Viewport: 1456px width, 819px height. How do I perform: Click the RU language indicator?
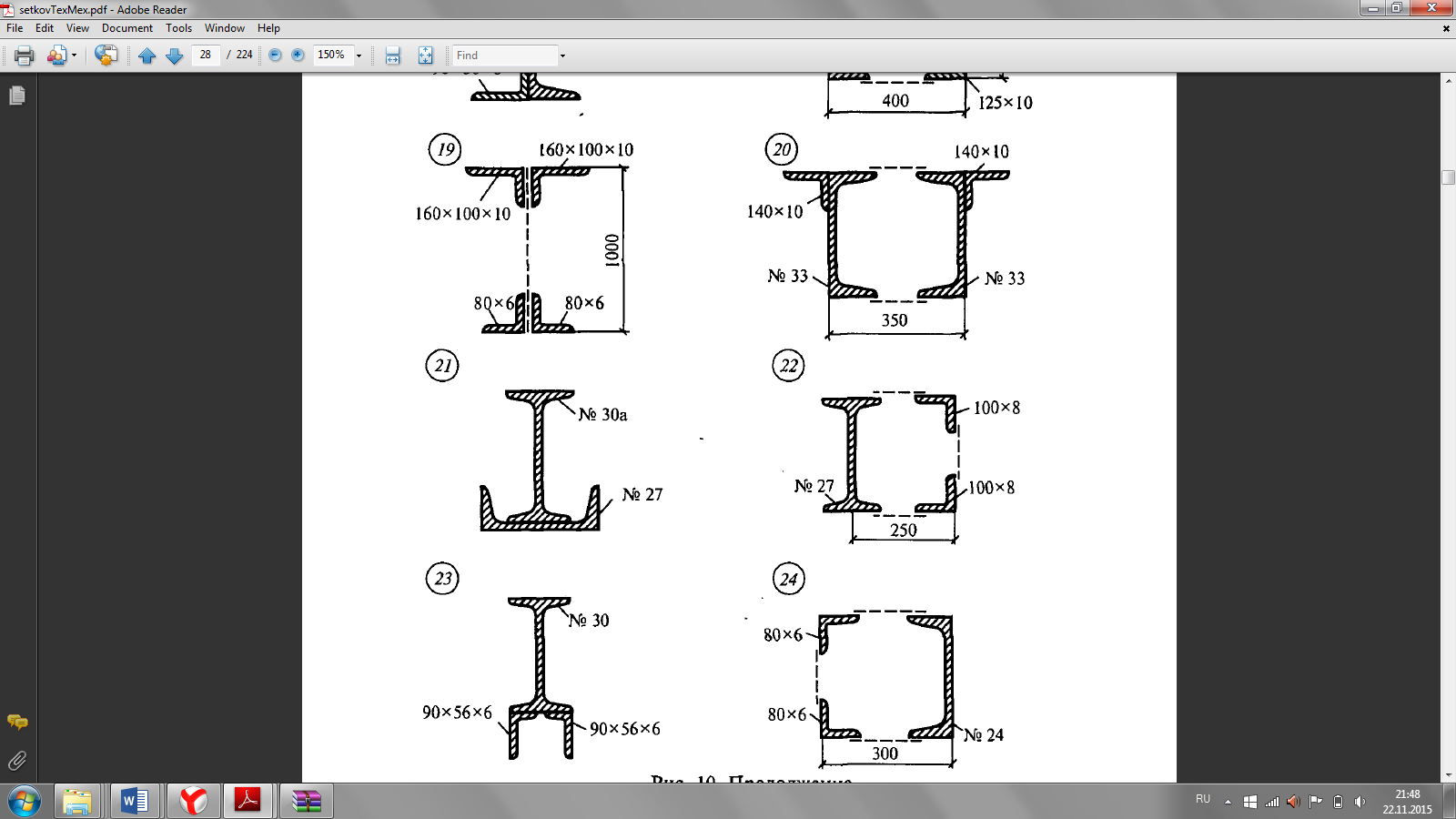pos(1203,799)
